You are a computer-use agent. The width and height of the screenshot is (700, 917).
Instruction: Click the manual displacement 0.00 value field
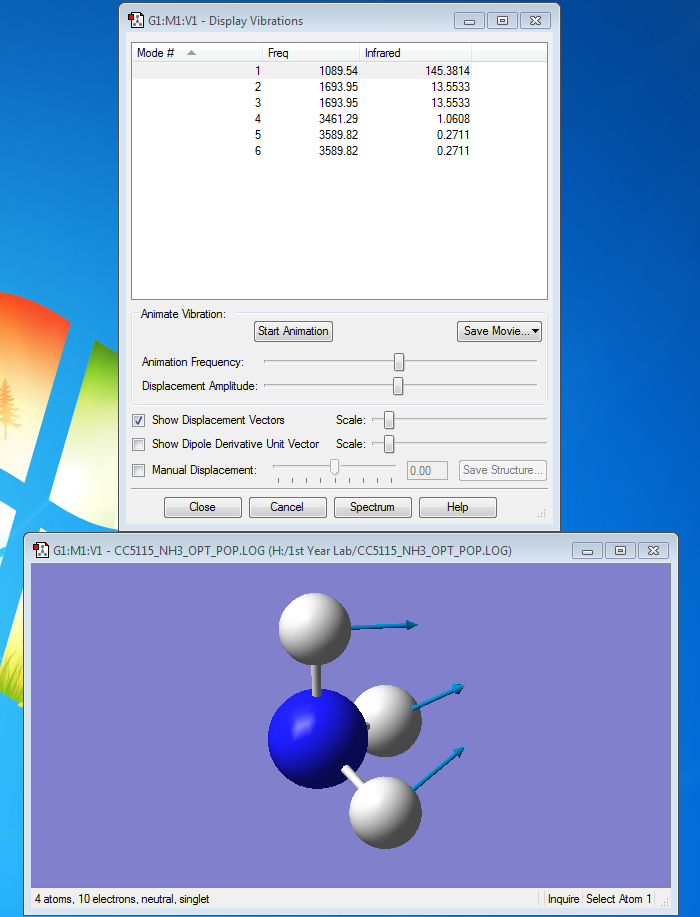pyautogui.click(x=427, y=471)
